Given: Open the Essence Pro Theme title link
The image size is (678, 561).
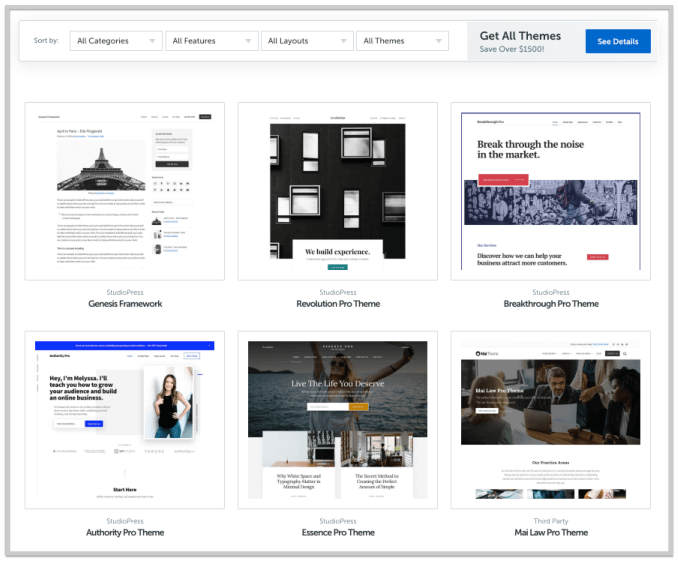Looking at the screenshot, I should click(x=337, y=533).
